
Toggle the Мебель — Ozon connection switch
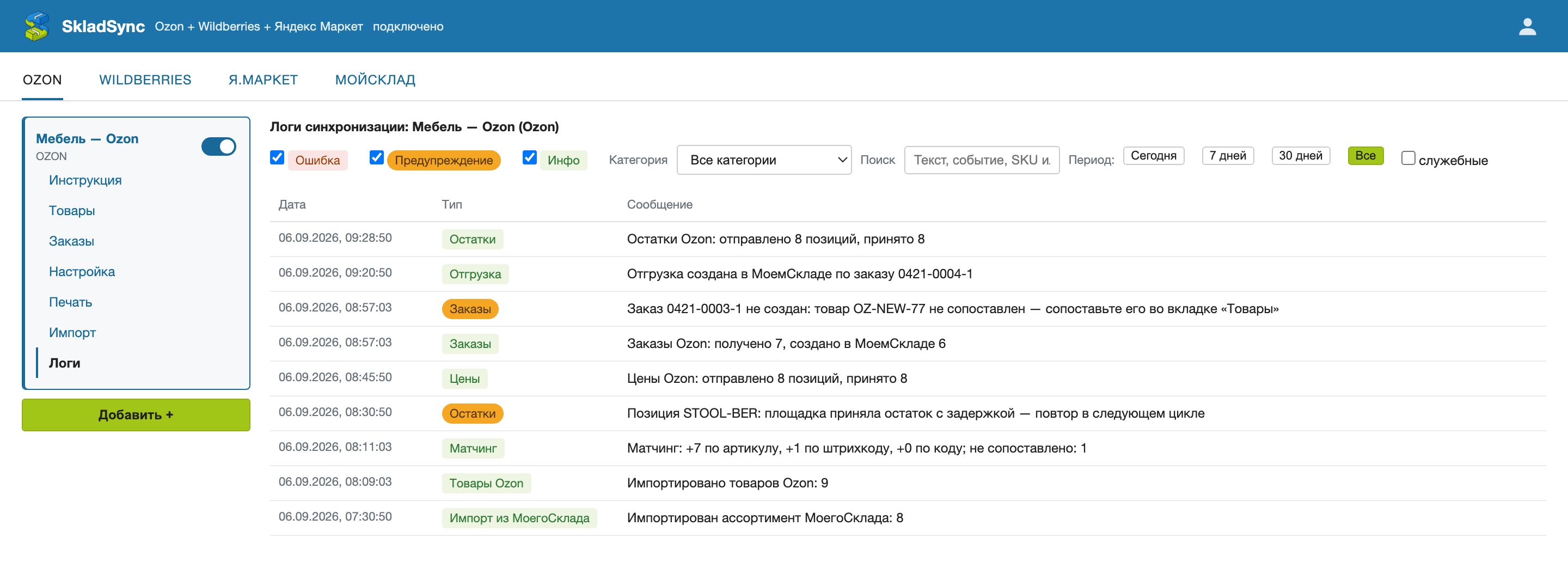pos(218,146)
